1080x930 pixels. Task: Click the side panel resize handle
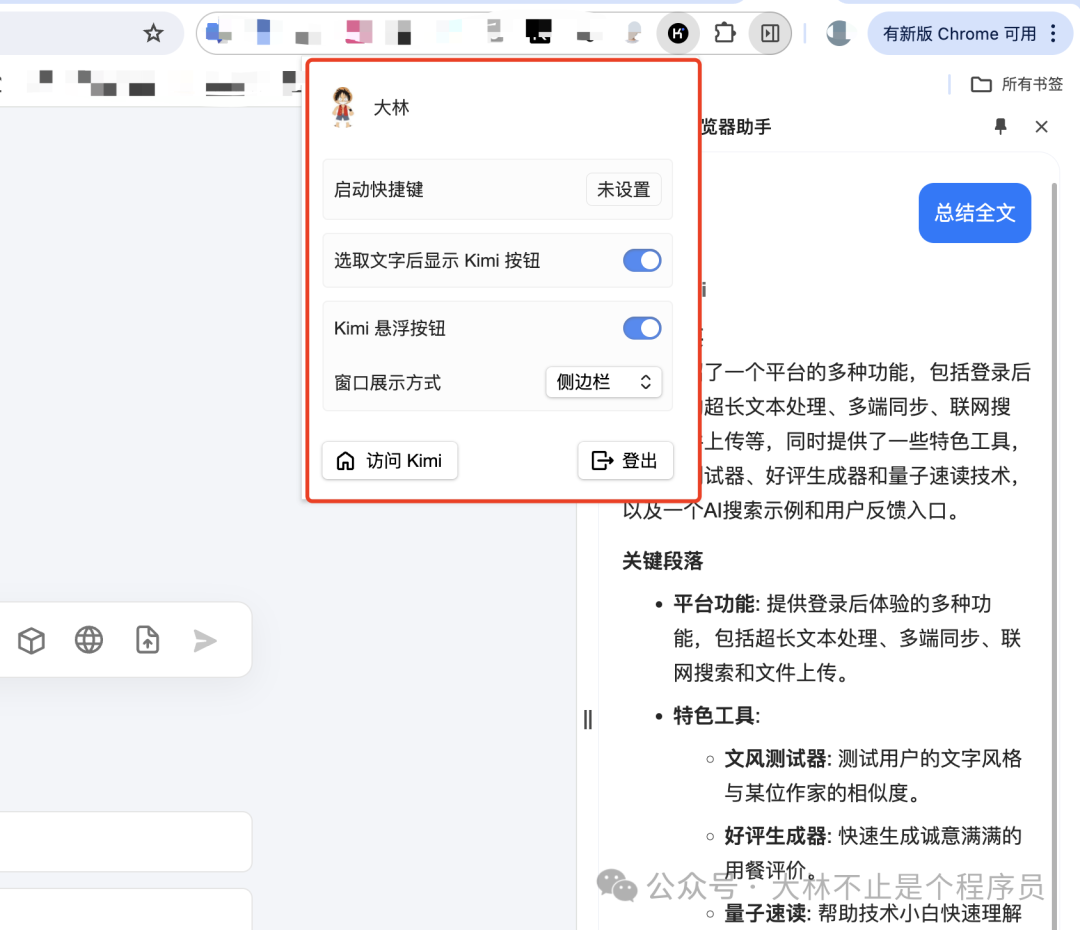point(588,720)
